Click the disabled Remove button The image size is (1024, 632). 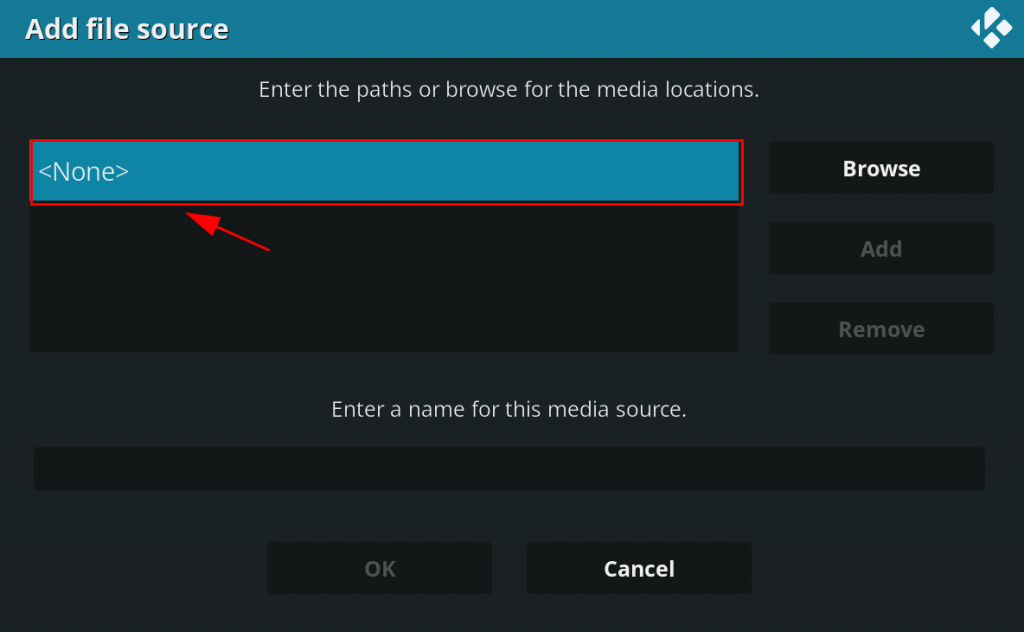[x=880, y=329]
